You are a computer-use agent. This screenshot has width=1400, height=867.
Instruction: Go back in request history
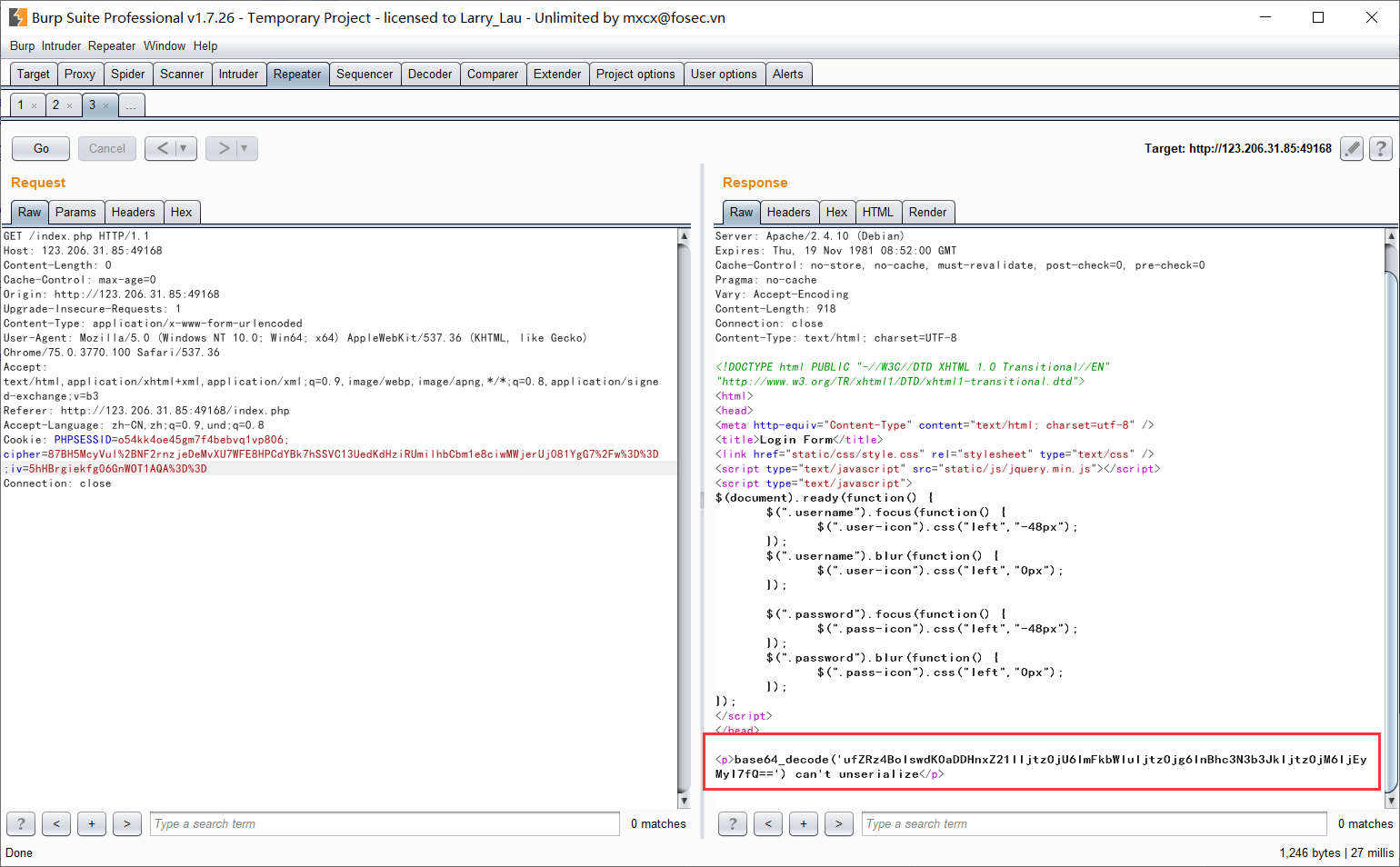click(x=162, y=148)
